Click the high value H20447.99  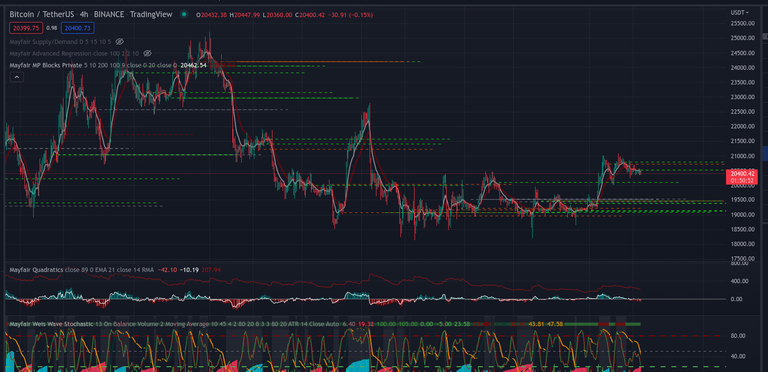coord(246,15)
